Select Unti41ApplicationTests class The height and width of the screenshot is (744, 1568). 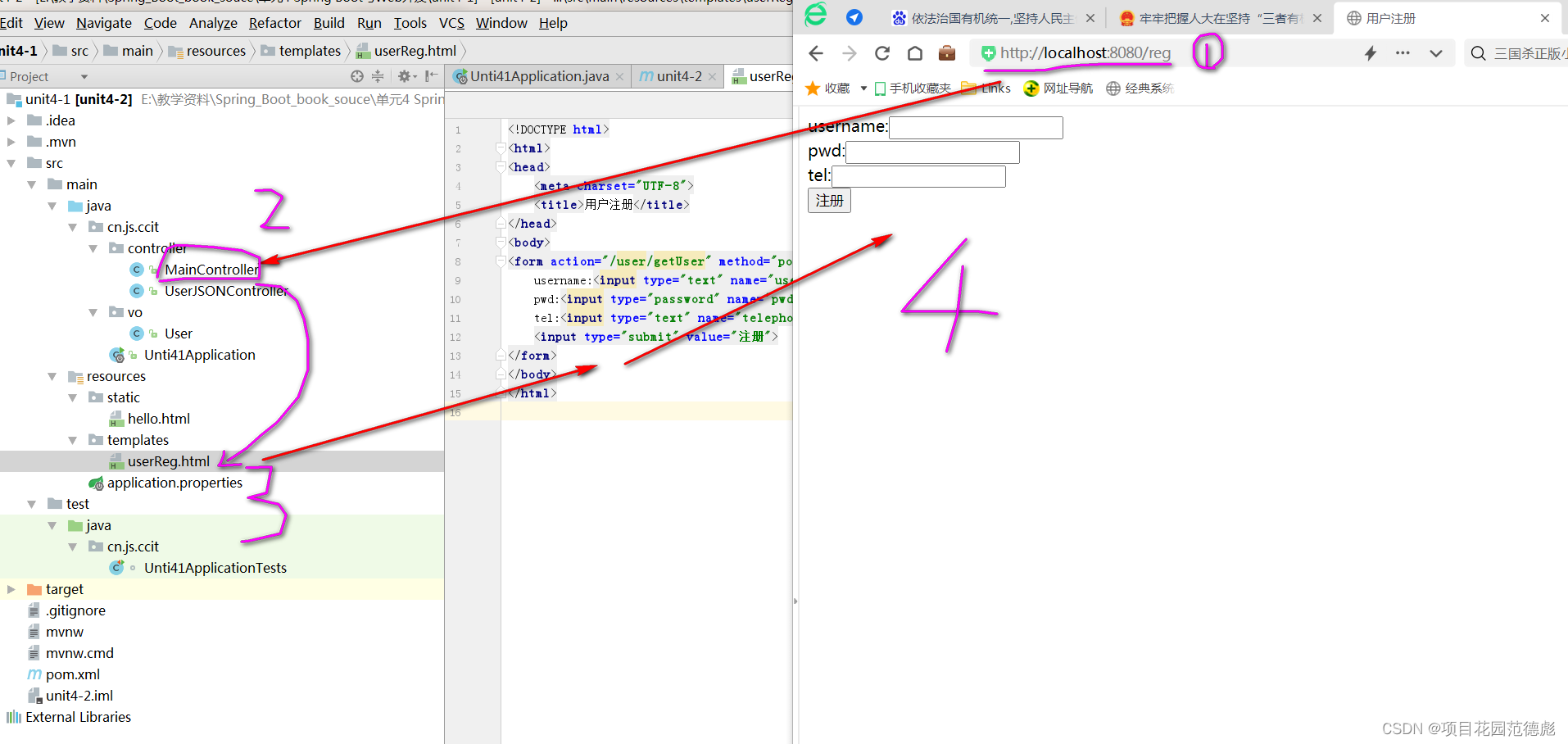(x=215, y=568)
